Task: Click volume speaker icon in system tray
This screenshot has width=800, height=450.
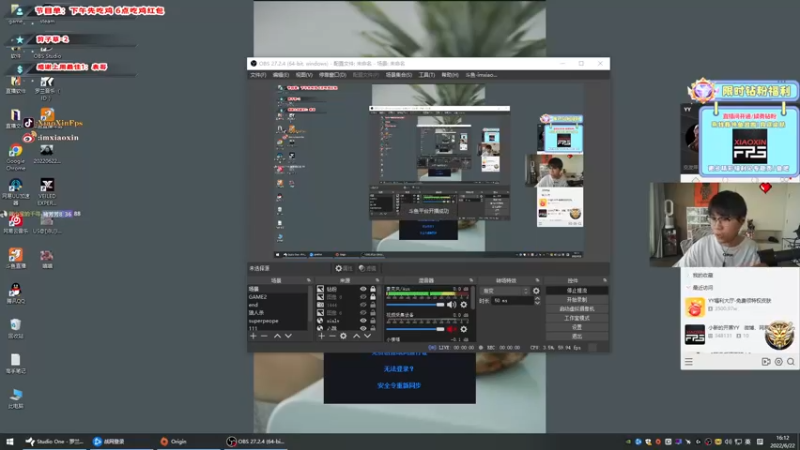Action: [728, 442]
